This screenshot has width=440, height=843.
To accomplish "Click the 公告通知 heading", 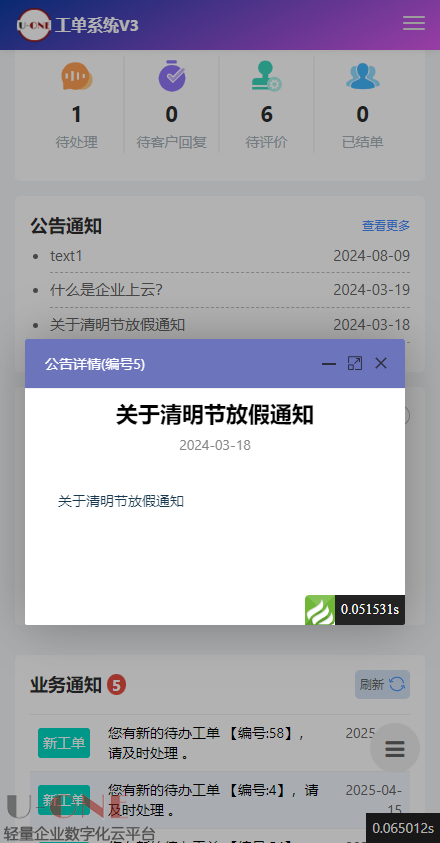I will pos(66,226).
